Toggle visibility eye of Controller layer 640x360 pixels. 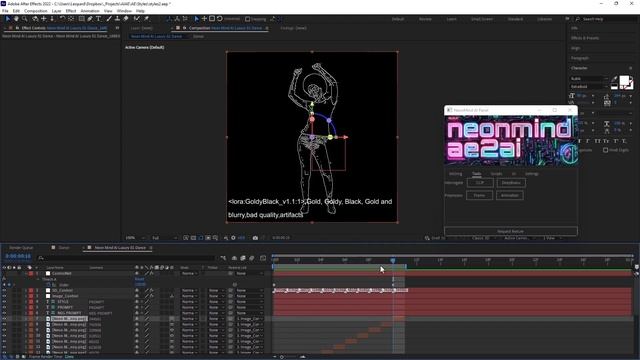click(x=4, y=273)
